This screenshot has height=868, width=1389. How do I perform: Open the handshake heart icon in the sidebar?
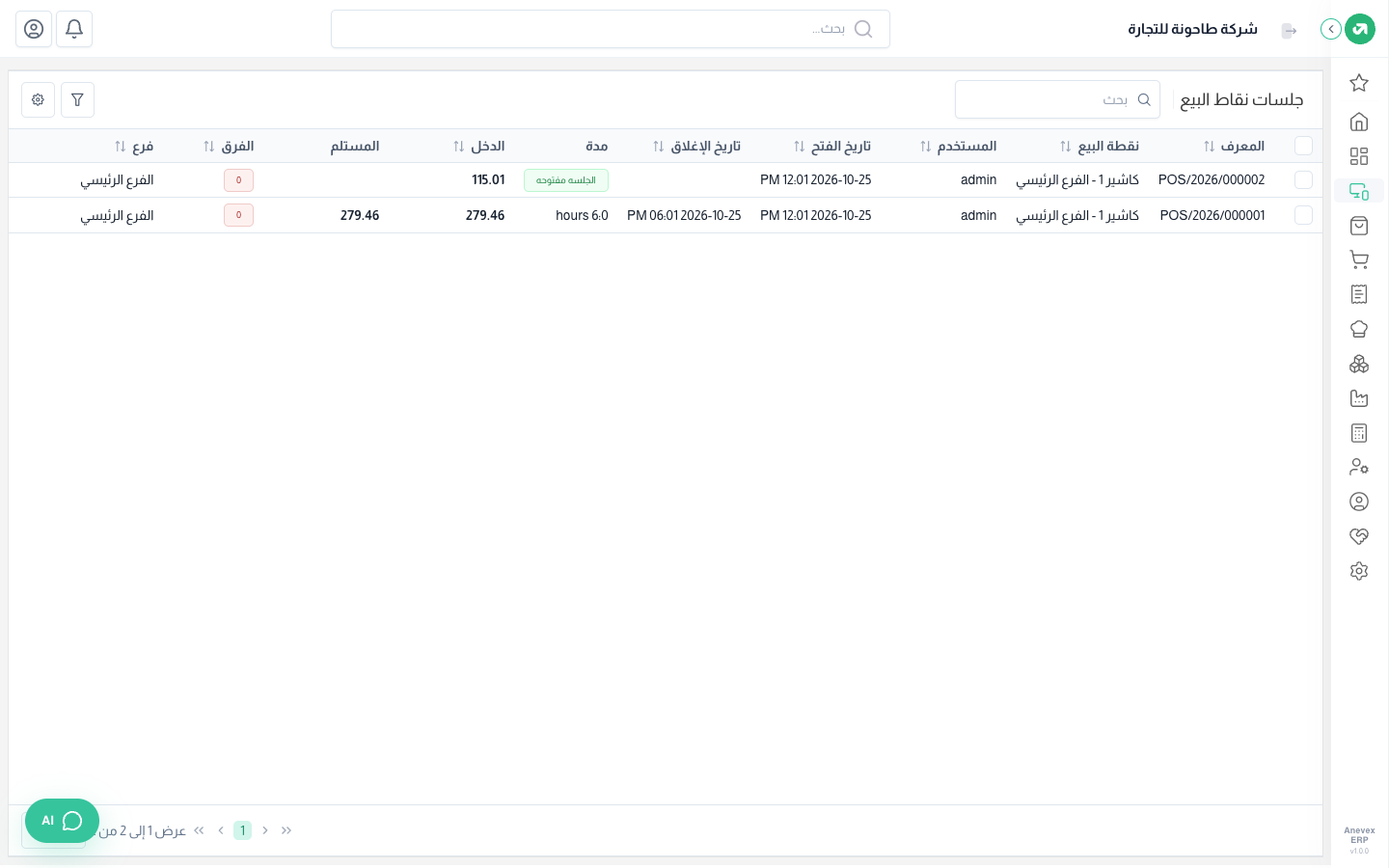click(x=1359, y=536)
